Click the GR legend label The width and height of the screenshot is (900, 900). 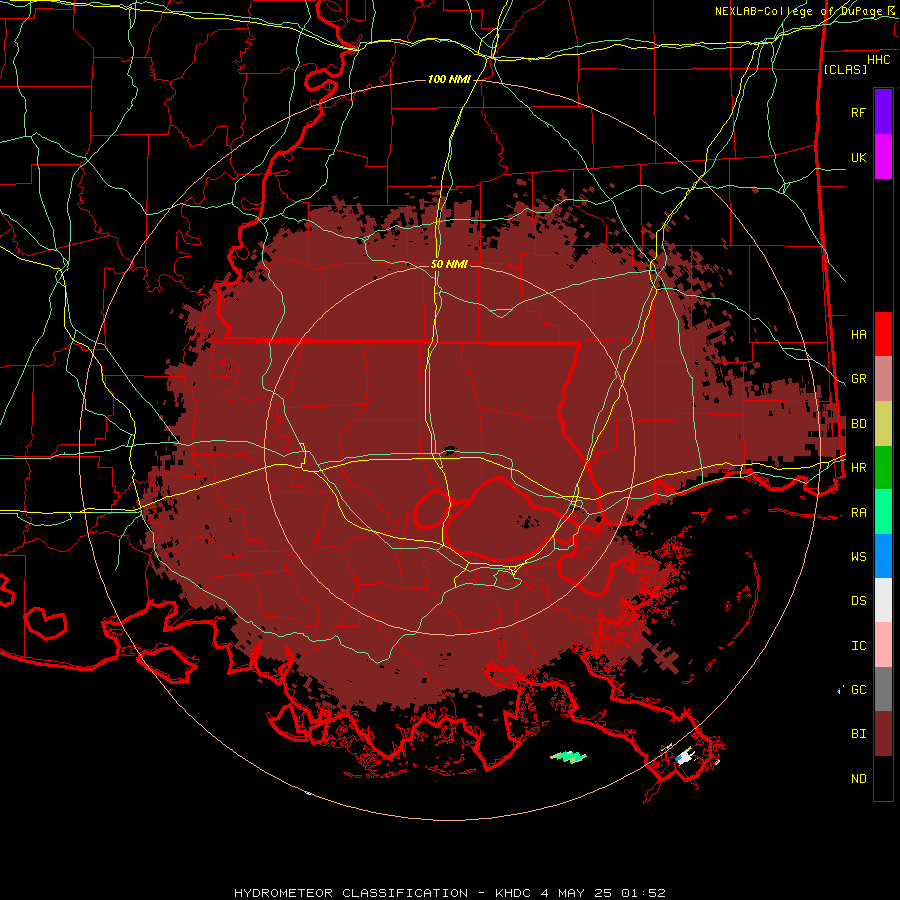858,379
